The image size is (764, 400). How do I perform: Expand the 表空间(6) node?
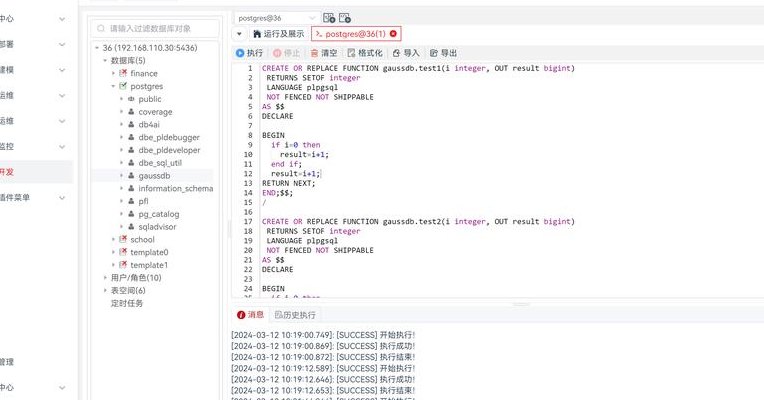coord(105,290)
